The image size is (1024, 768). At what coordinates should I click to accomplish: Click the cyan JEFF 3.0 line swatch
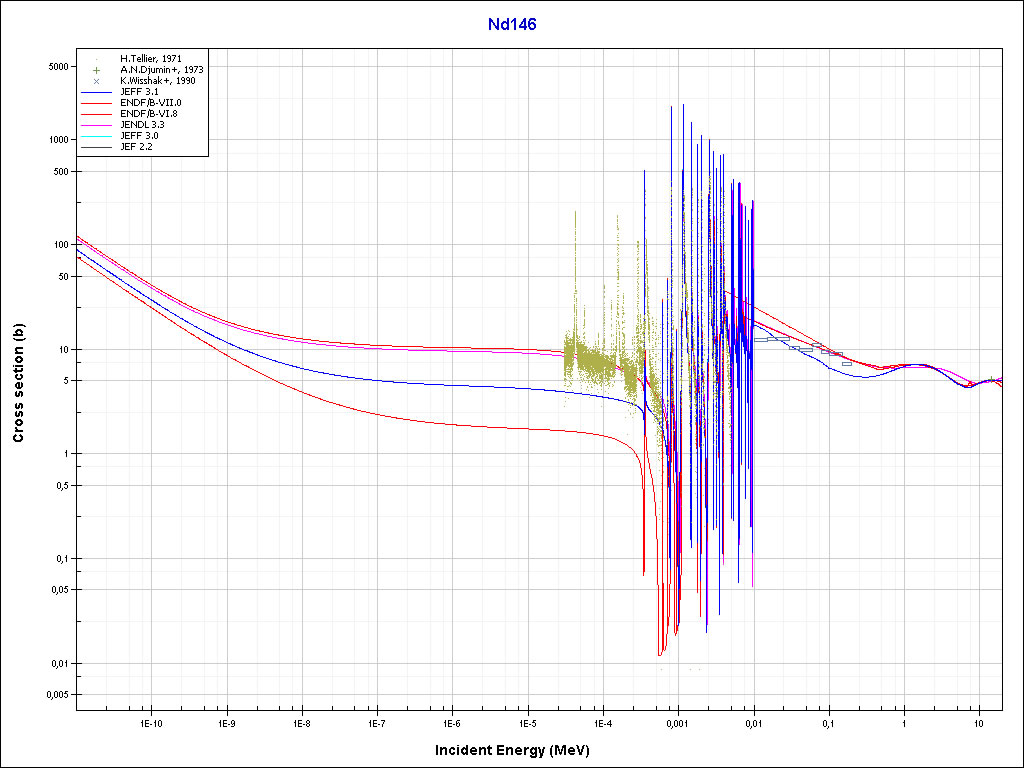coord(97,136)
